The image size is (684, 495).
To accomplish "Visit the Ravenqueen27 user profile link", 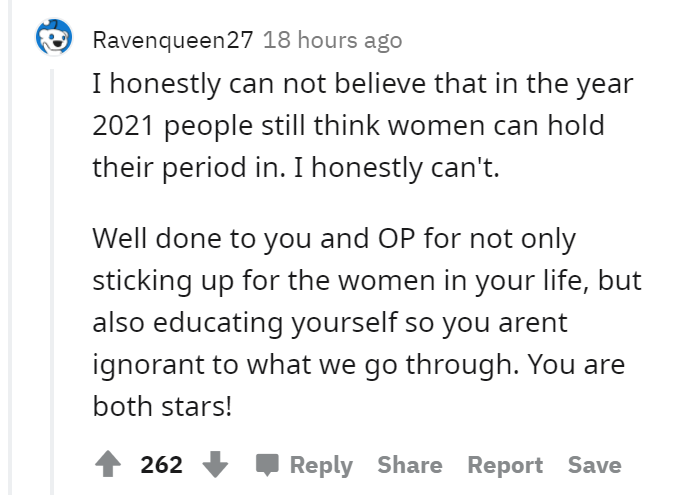I will click(x=173, y=40).
